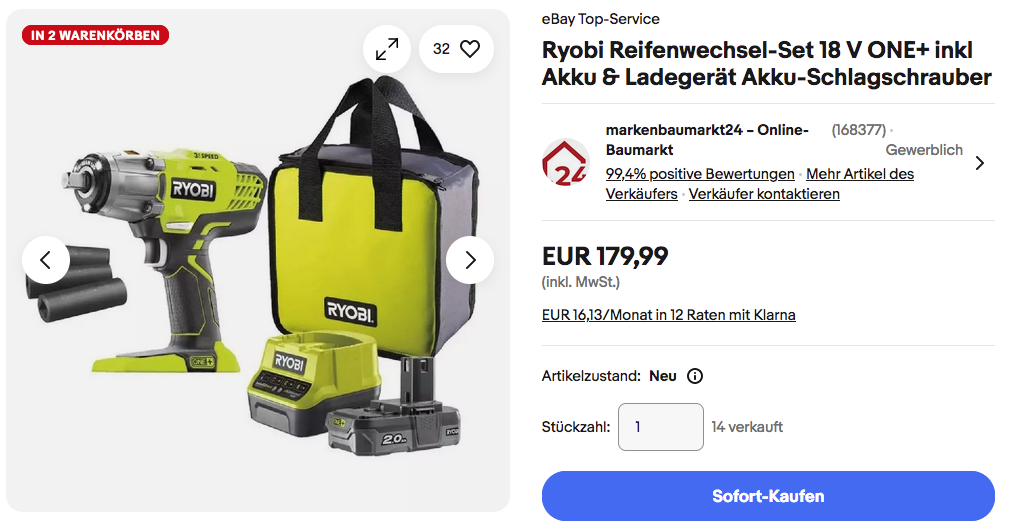
Task: Click seller name markenbaumarkt24 – Online-Baumarkt
Action: pyautogui.click(x=706, y=140)
